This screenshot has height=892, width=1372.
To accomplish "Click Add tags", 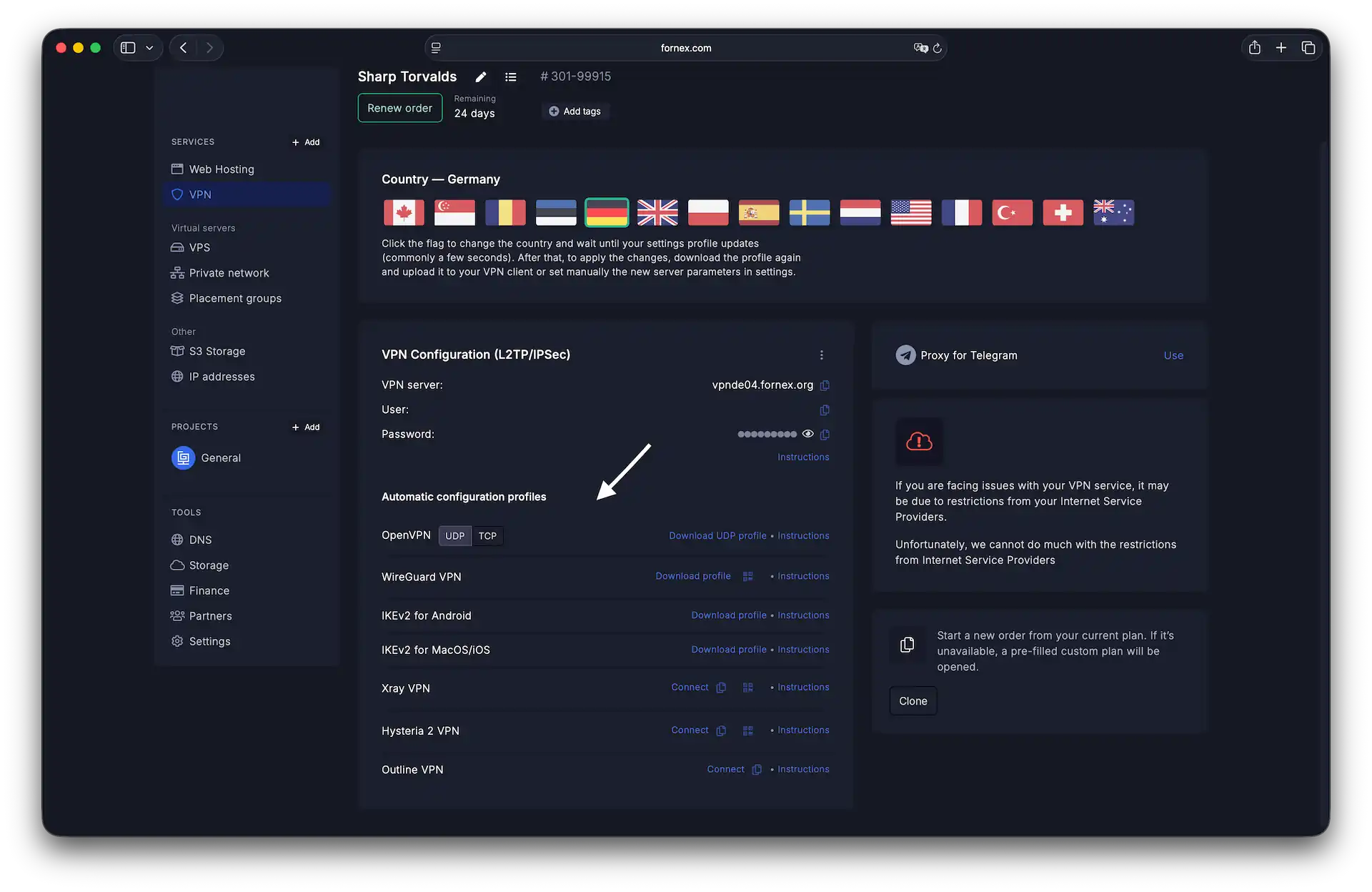I will click(575, 111).
